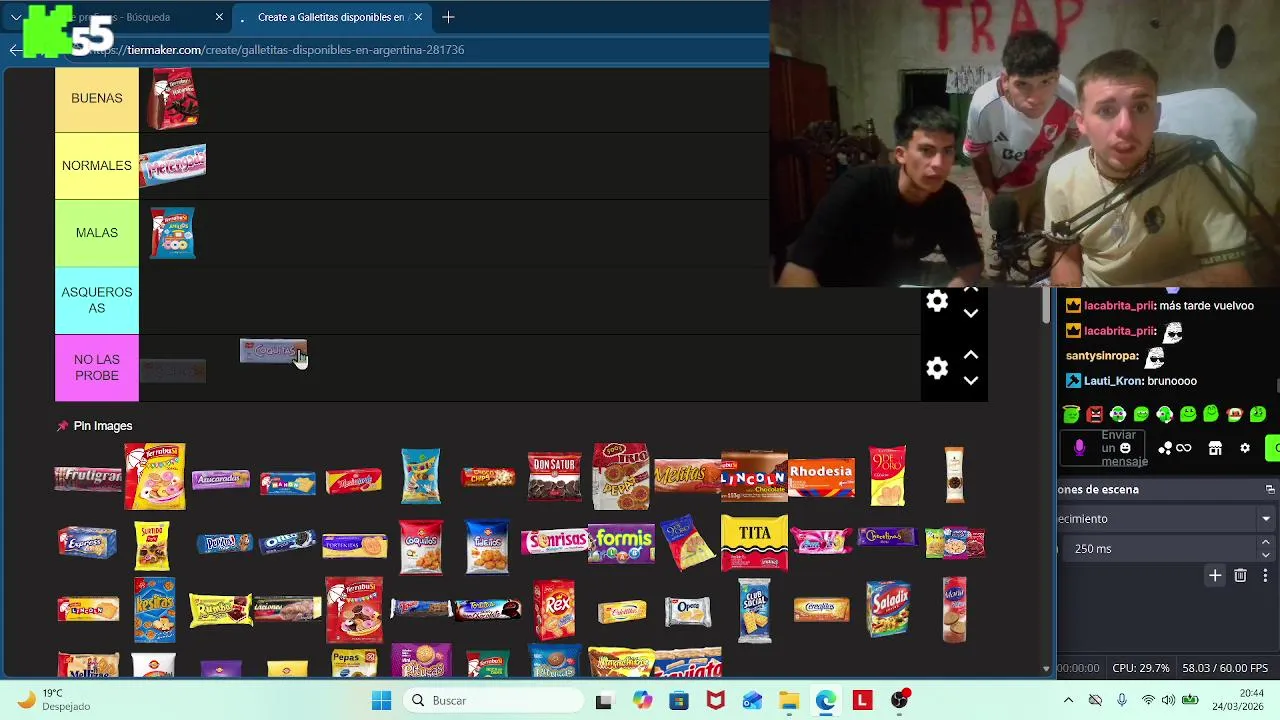
Task: Select the Rex crackers image
Action: (554, 610)
